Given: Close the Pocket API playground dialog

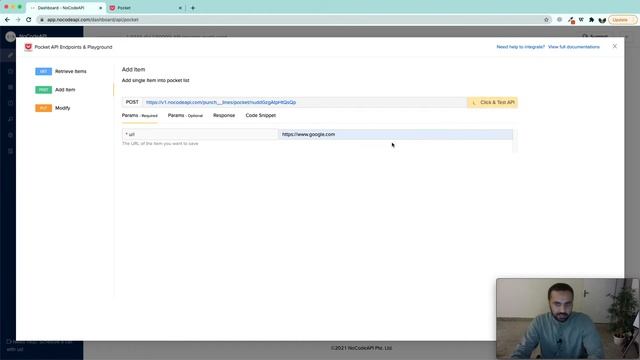Looking at the screenshot, I should tap(615, 47).
